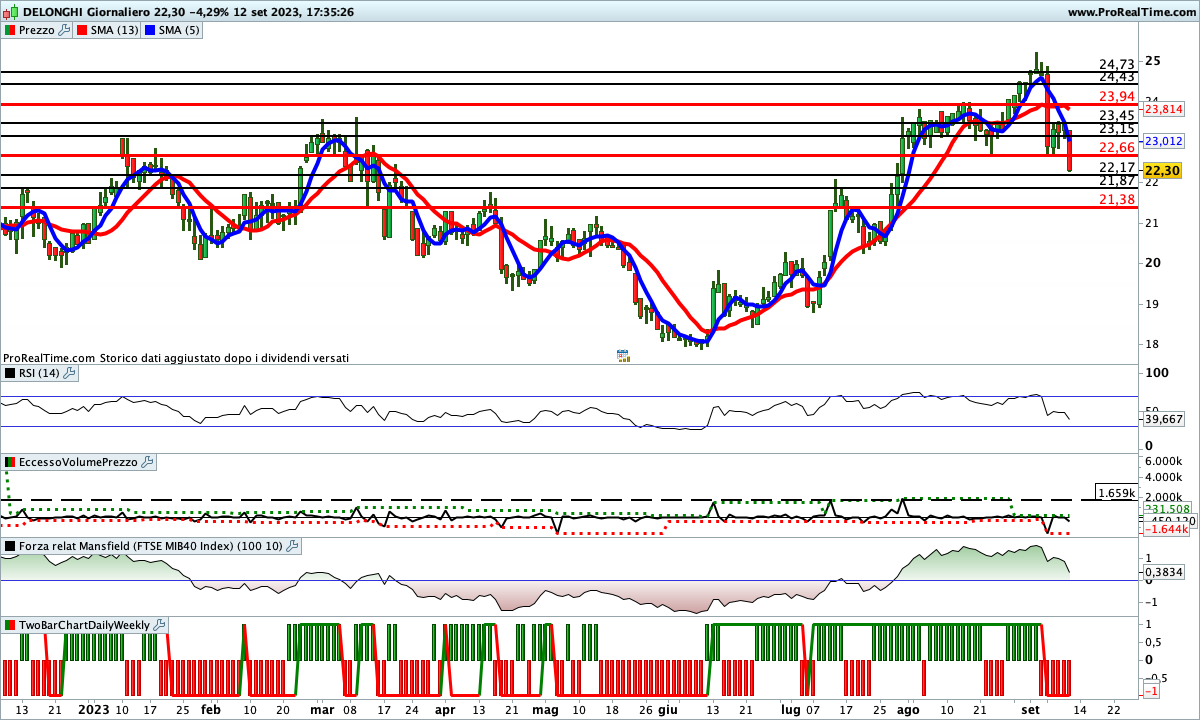The image size is (1200, 720).
Task: Click the Mansfield value tag 0,3834
Action: point(1164,572)
